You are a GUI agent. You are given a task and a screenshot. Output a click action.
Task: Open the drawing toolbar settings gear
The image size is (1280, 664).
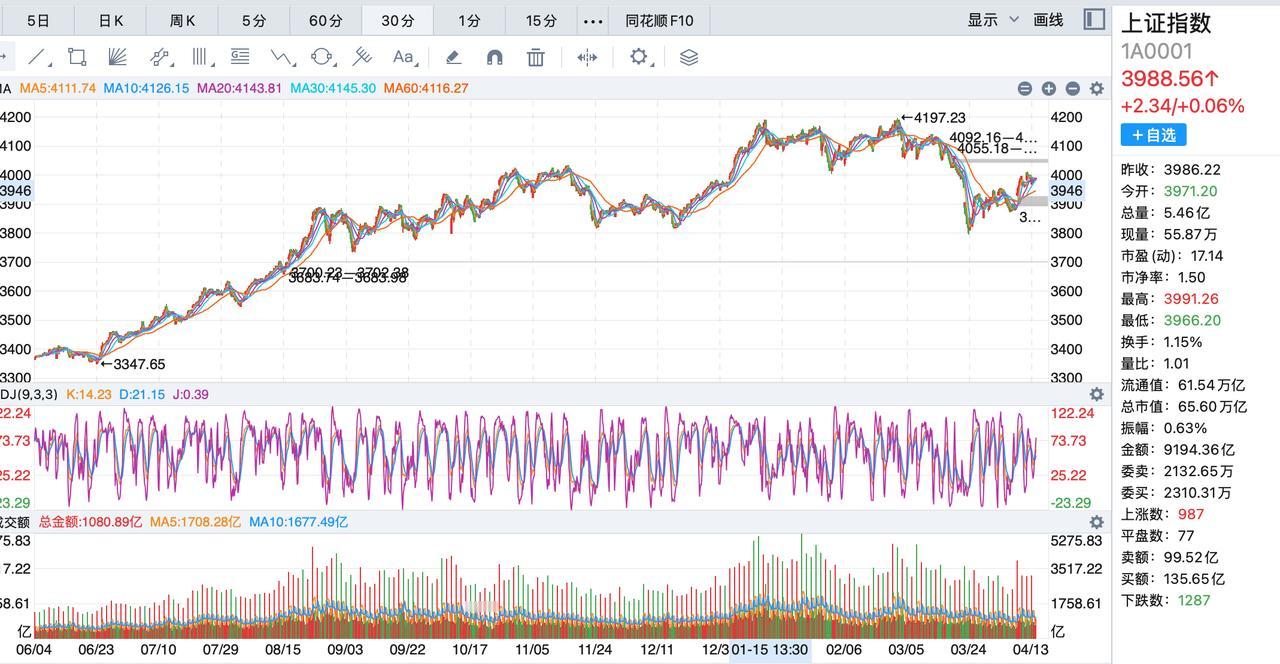coord(639,57)
